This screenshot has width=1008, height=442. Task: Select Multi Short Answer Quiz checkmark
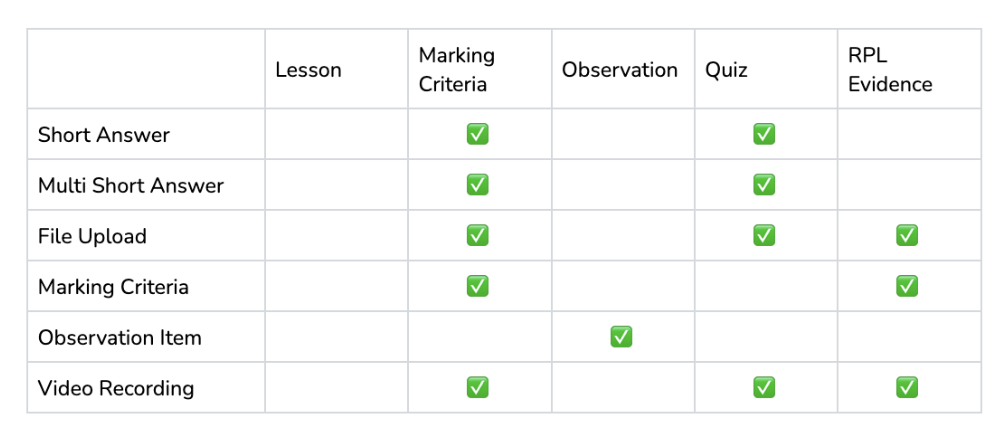[764, 185]
